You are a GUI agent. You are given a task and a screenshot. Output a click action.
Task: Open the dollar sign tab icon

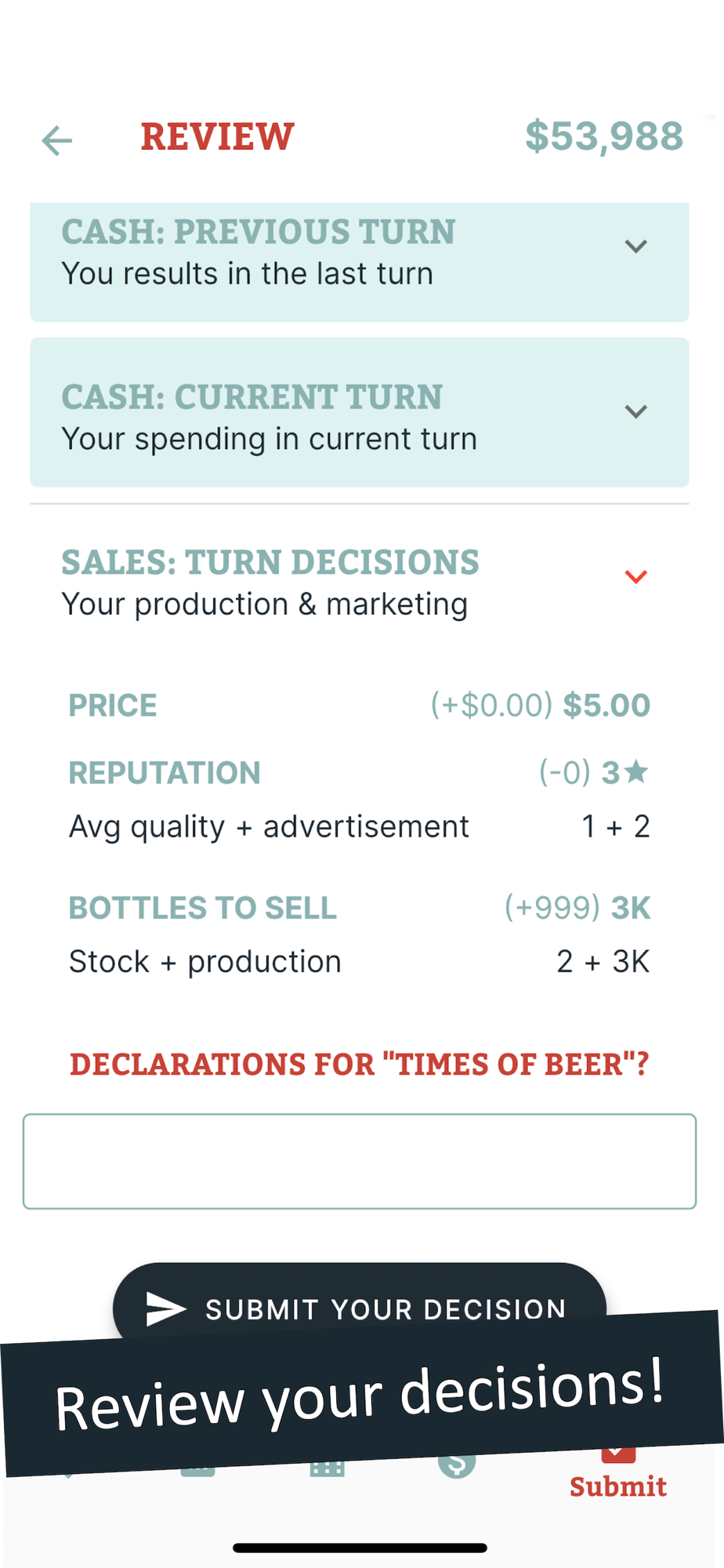[x=457, y=1465]
